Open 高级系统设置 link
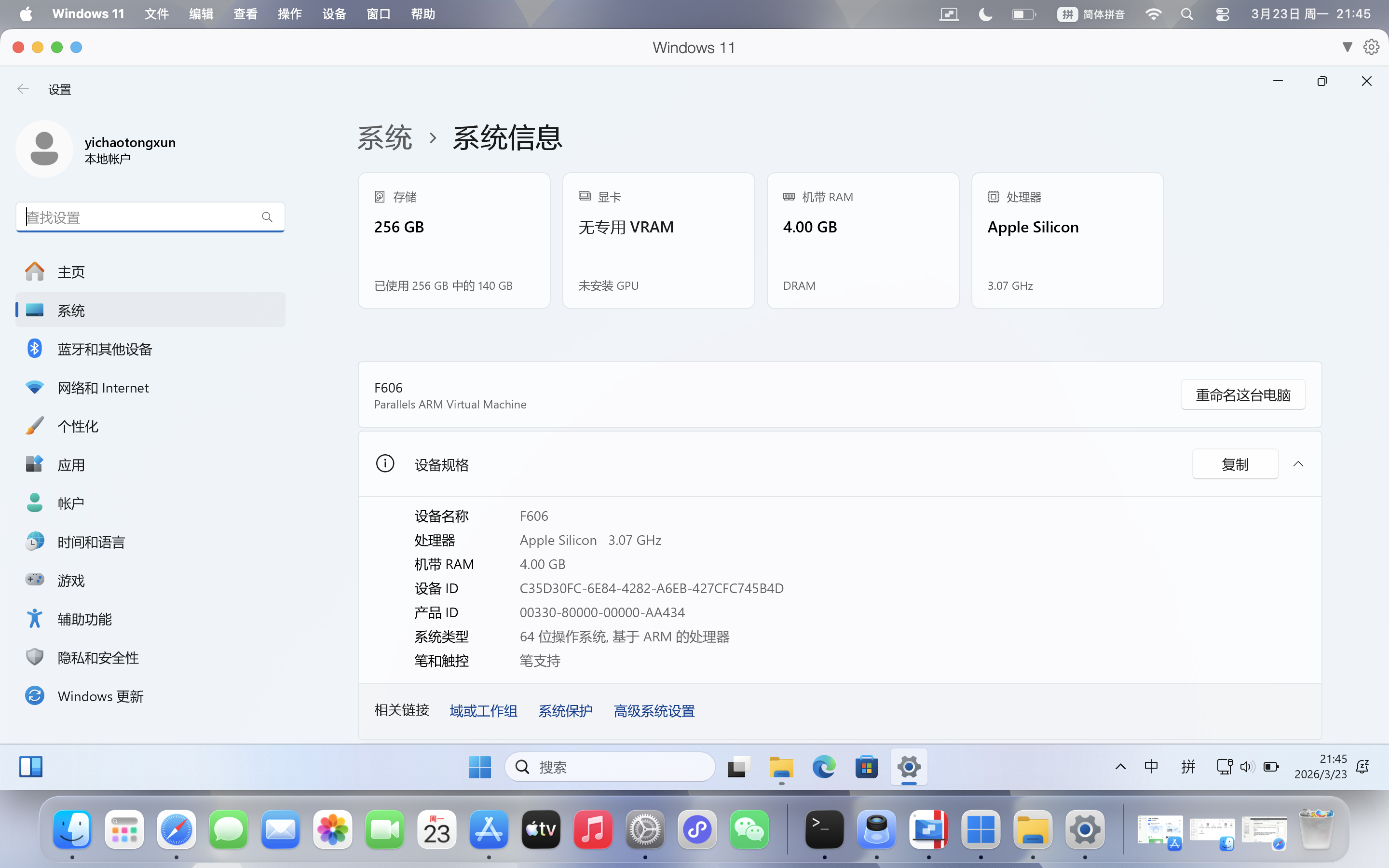 pos(653,710)
